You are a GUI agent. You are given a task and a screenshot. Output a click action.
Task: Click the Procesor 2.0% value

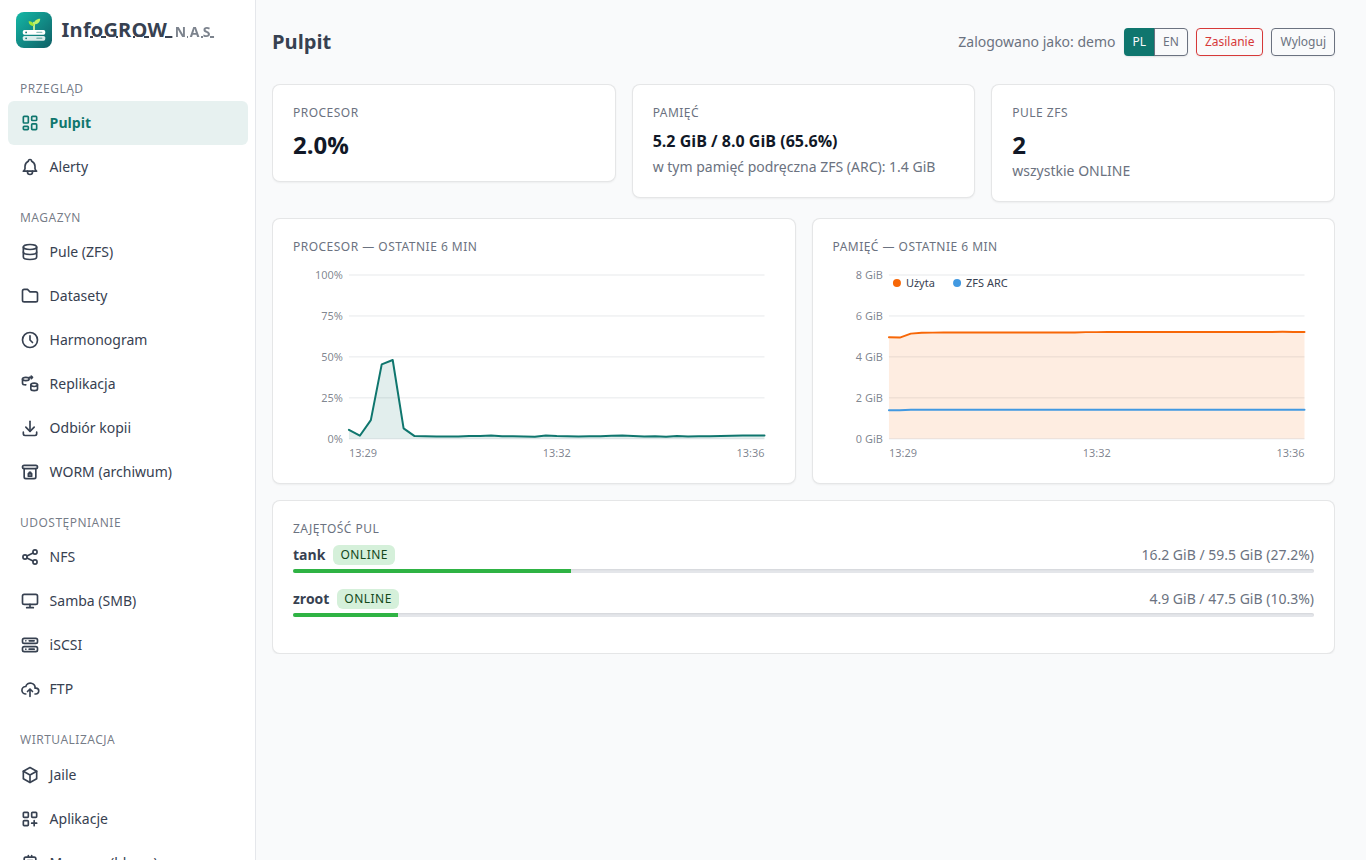coord(321,146)
